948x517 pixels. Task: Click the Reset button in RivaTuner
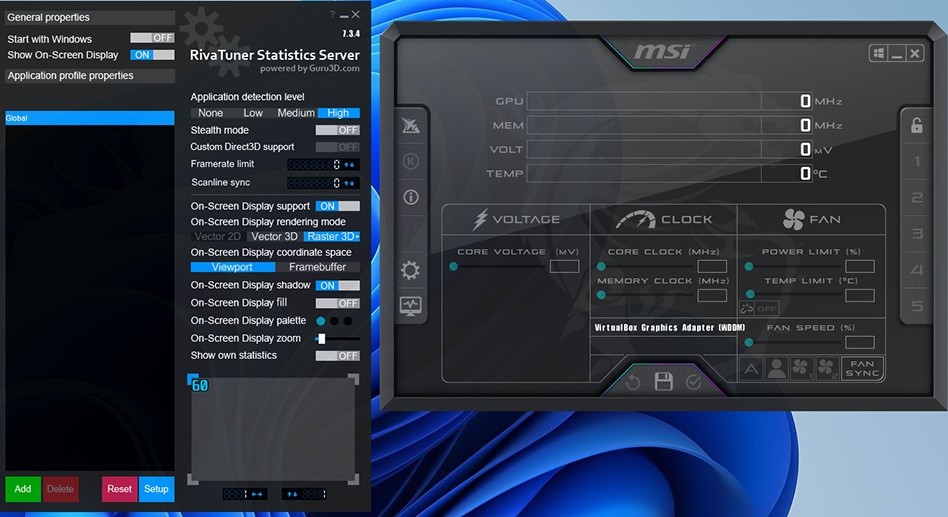[x=119, y=489]
